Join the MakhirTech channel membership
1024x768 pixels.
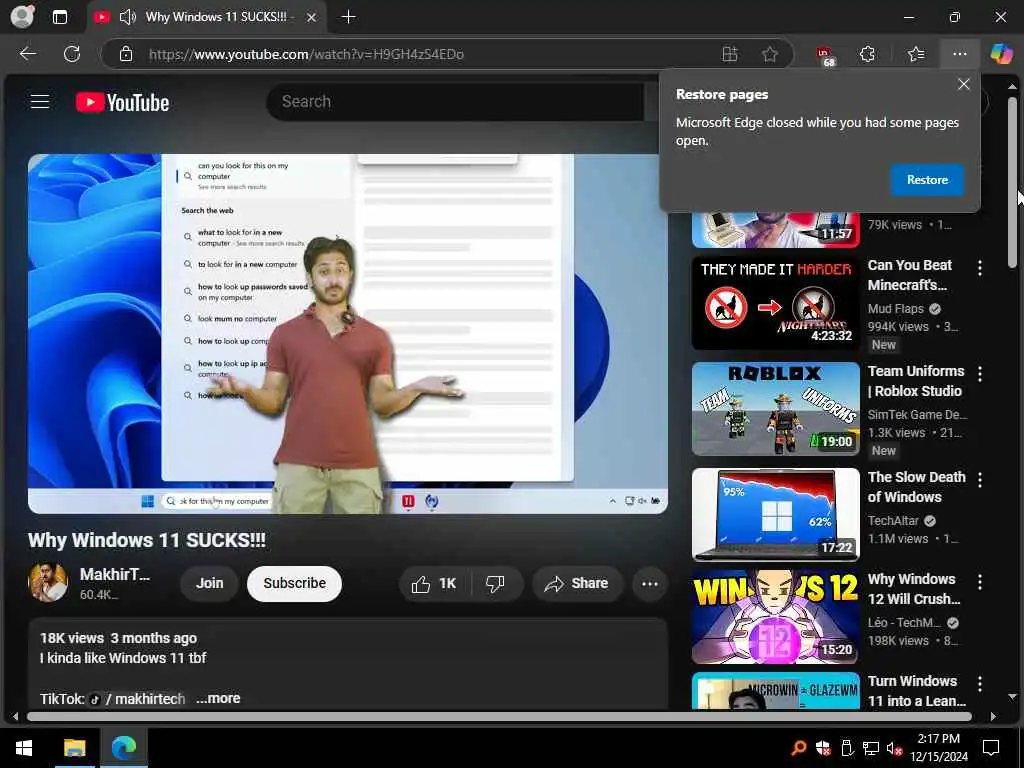click(x=210, y=583)
